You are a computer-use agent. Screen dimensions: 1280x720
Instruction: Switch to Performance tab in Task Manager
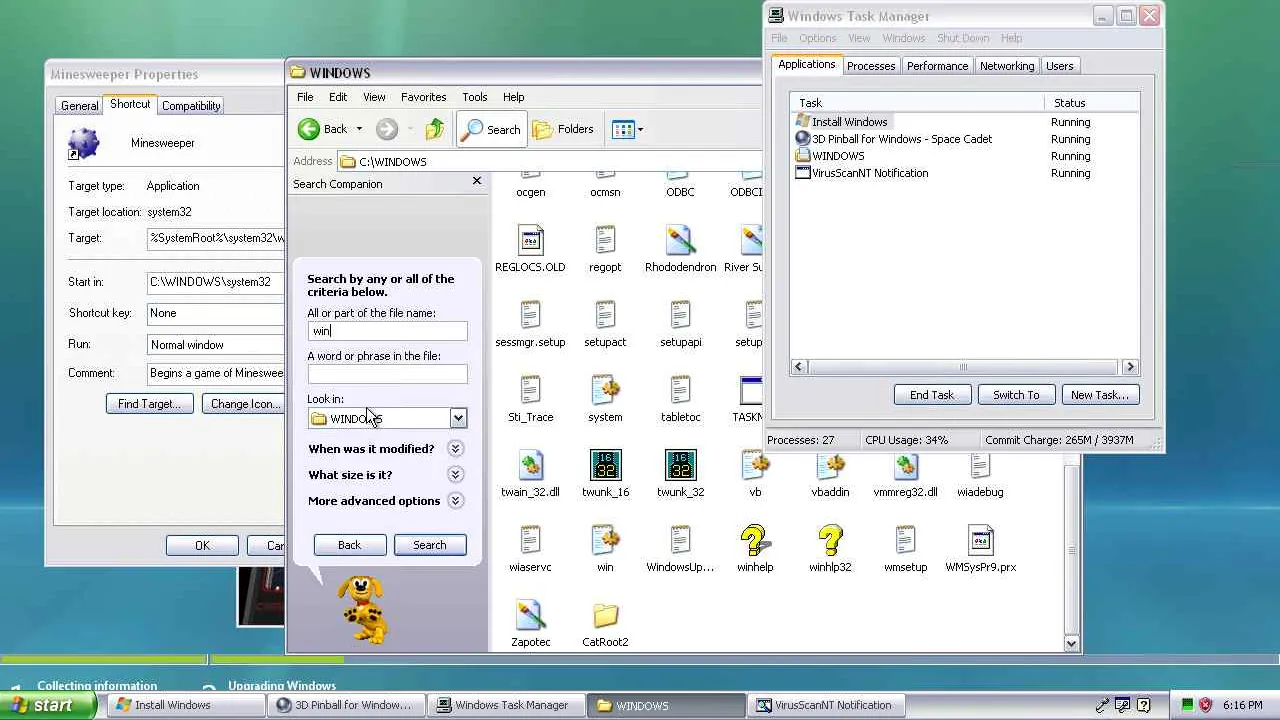tap(937, 66)
